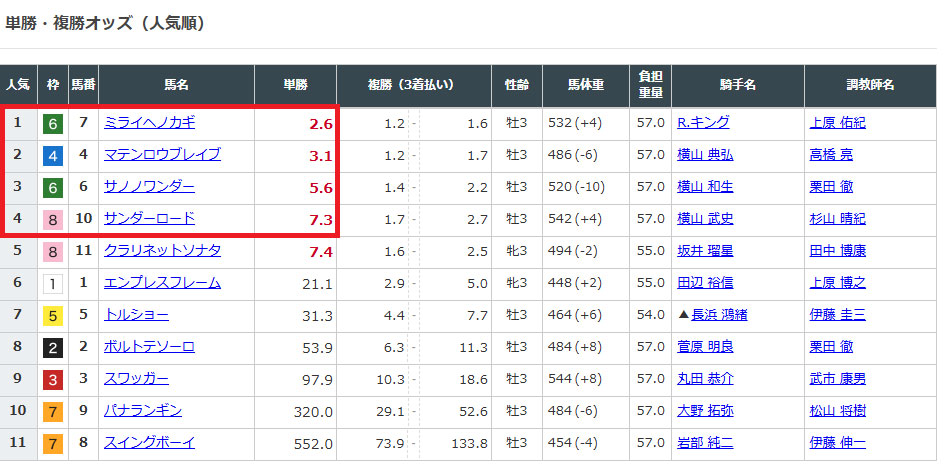This screenshot has width=949, height=464.
Task: Click the orange frame badge beside スイングボーイ
Action: (x=53, y=443)
